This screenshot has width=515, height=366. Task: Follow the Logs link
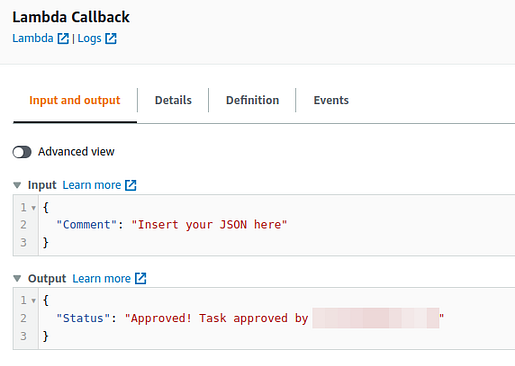(89, 38)
